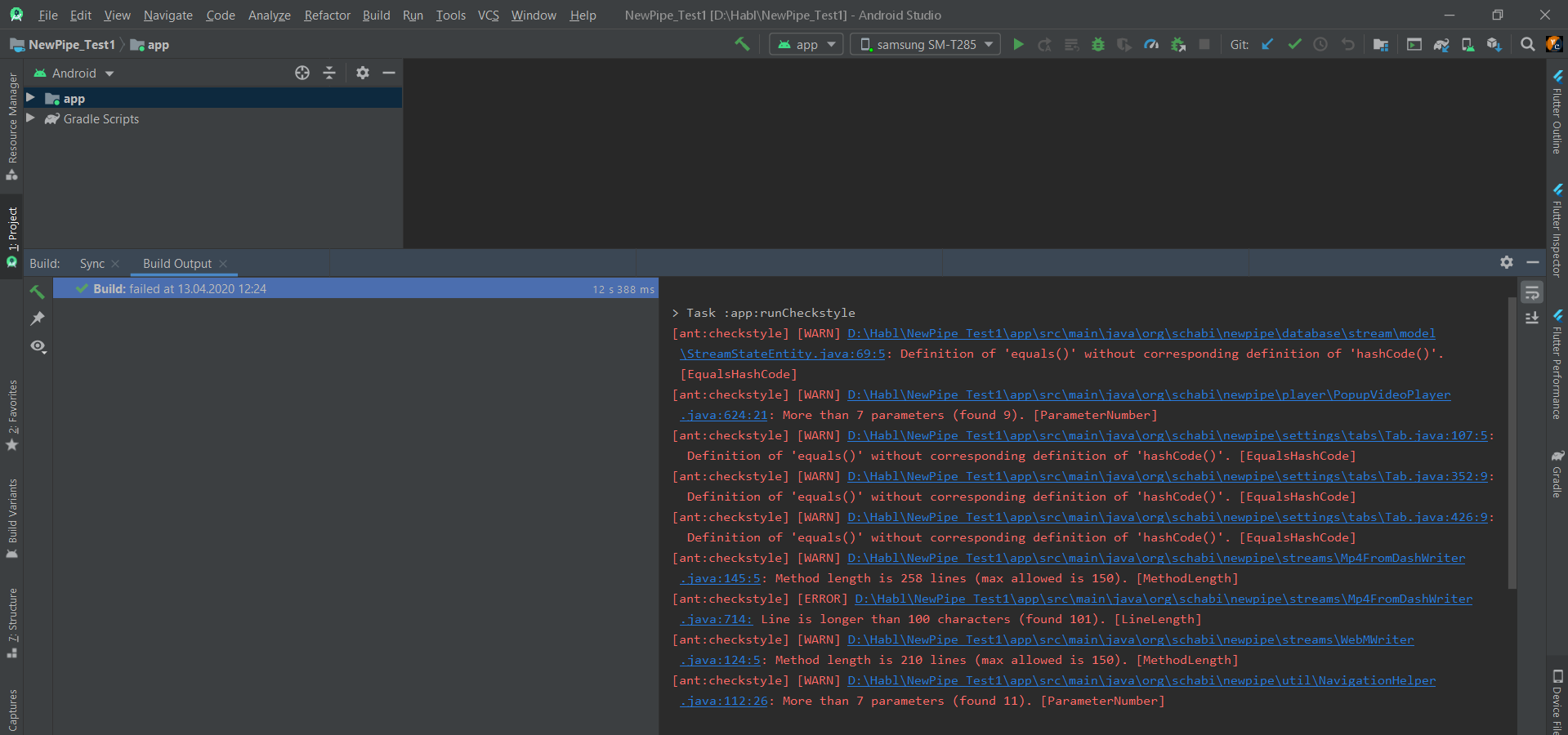Open the Analyze menu
Viewport: 1568px width, 735px height.
270,16
